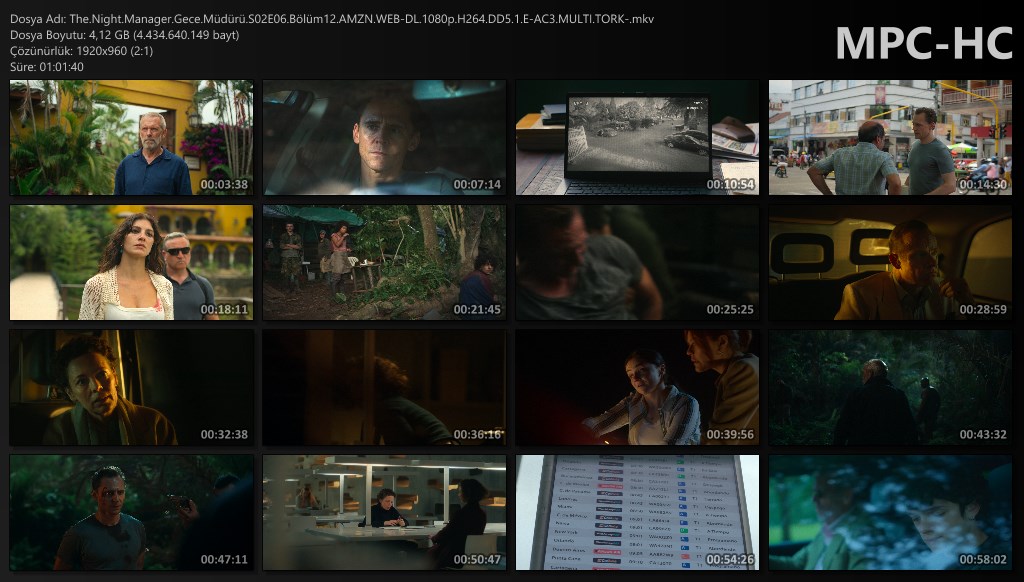1024x582 pixels.
Task: Select the driver close-up thumbnail at 00:07:14
Action: pos(384,138)
